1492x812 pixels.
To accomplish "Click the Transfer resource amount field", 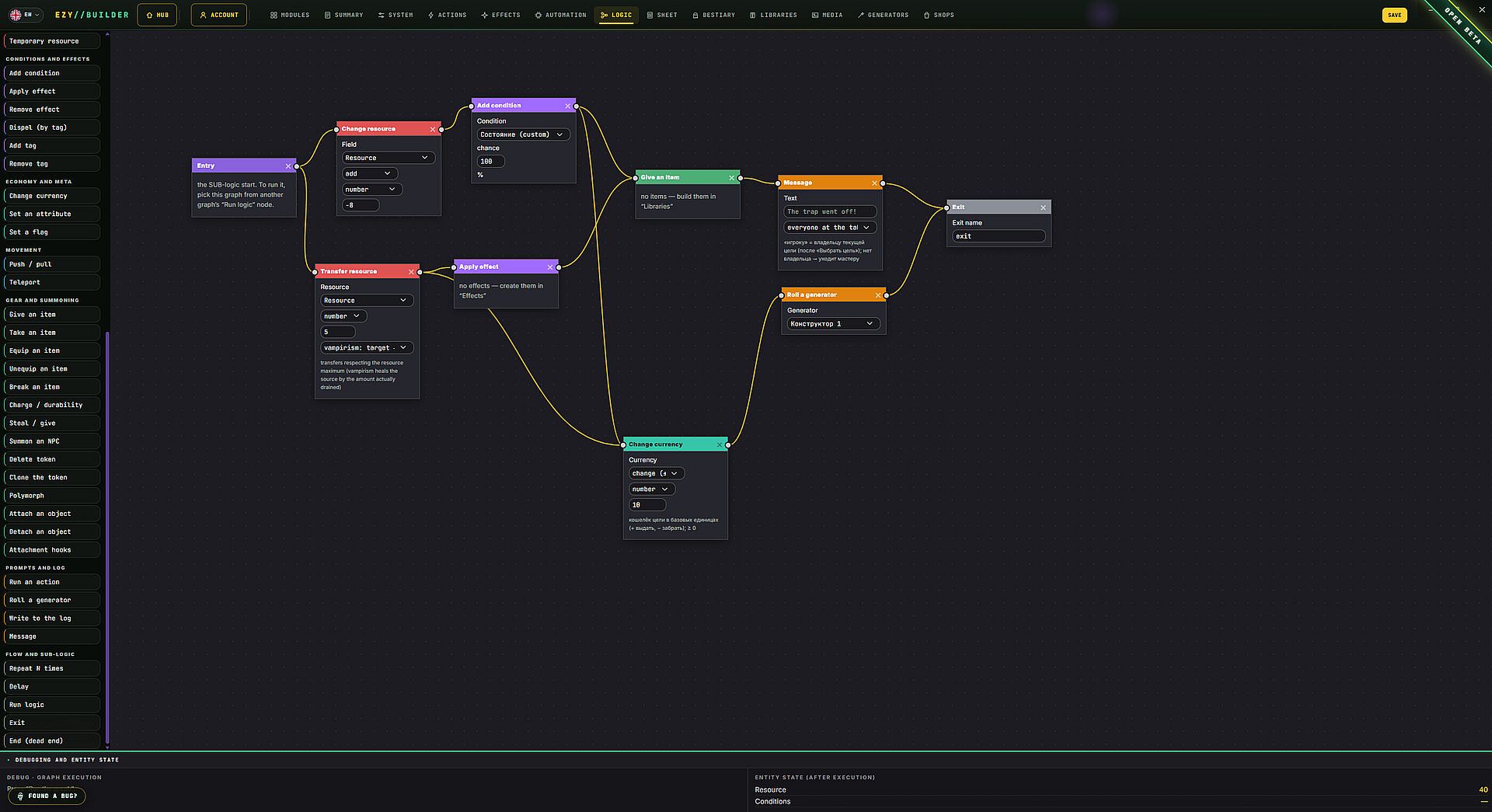I will tap(338, 333).
